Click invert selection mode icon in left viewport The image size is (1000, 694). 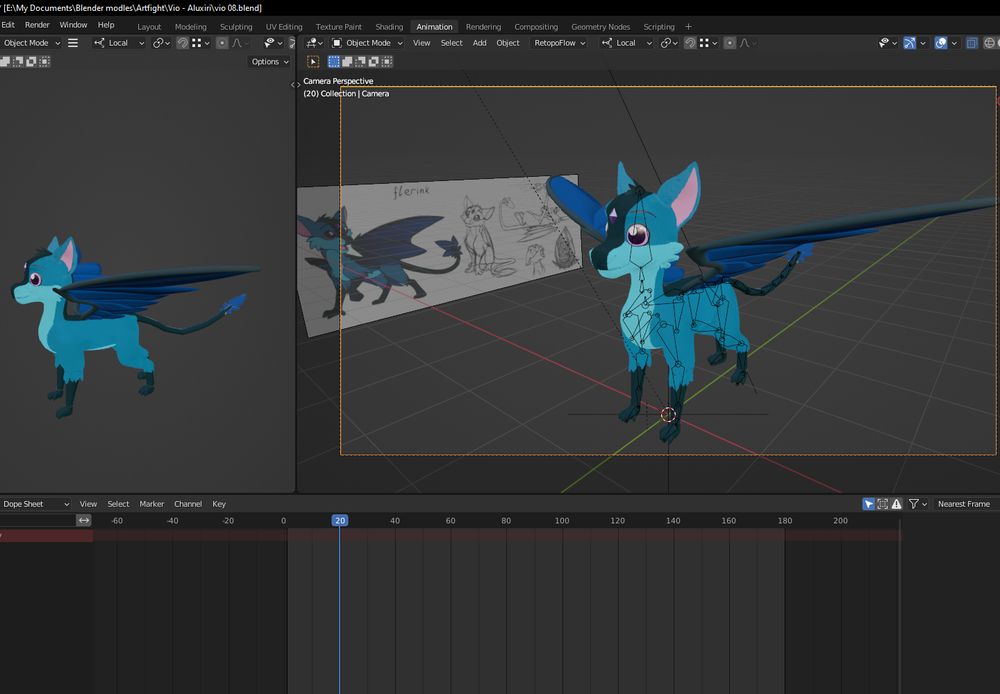pos(31,61)
